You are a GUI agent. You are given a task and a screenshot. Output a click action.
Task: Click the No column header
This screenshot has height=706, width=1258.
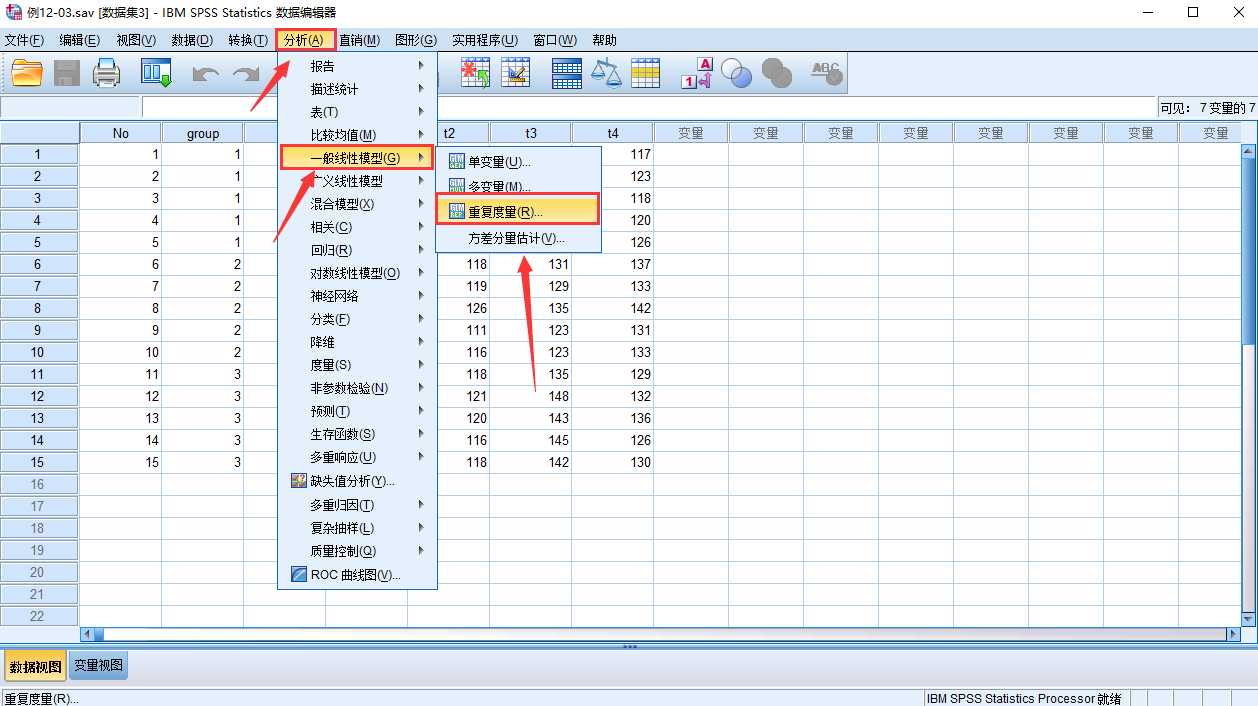[121, 133]
